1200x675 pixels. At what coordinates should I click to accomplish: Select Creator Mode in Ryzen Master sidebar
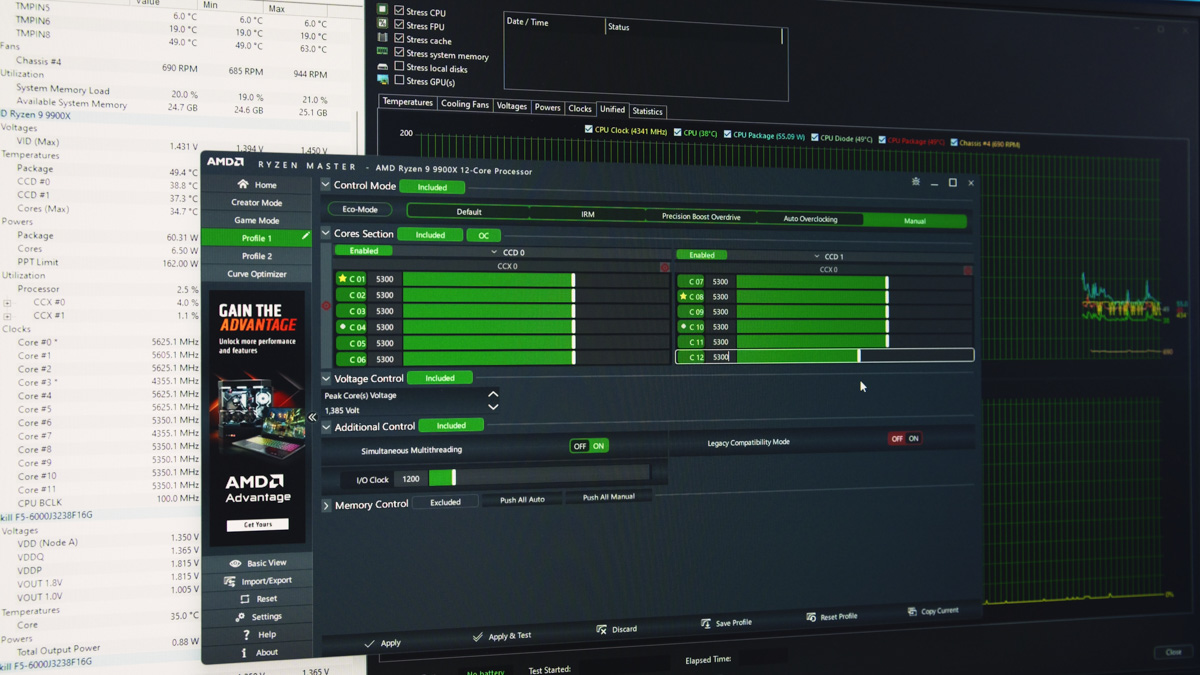(x=256, y=202)
